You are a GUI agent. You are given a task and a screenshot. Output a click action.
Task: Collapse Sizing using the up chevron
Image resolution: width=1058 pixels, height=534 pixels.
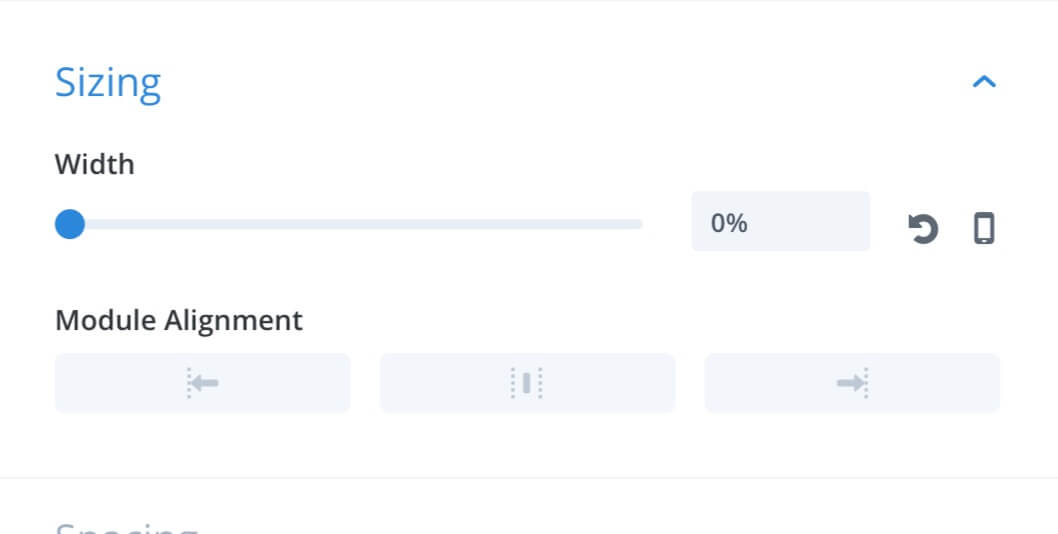984,82
